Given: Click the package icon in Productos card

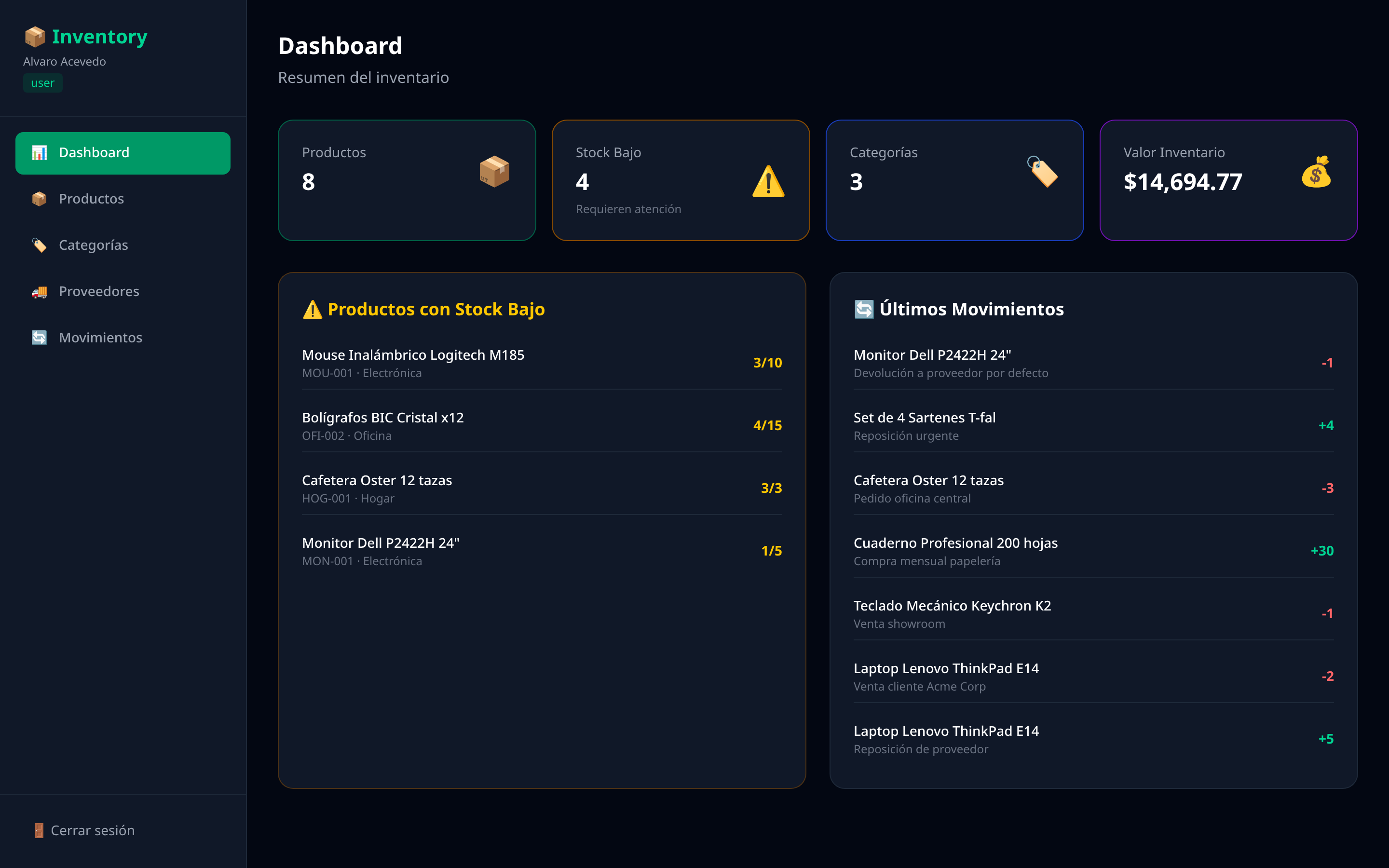Looking at the screenshot, I should pos(494,172).
